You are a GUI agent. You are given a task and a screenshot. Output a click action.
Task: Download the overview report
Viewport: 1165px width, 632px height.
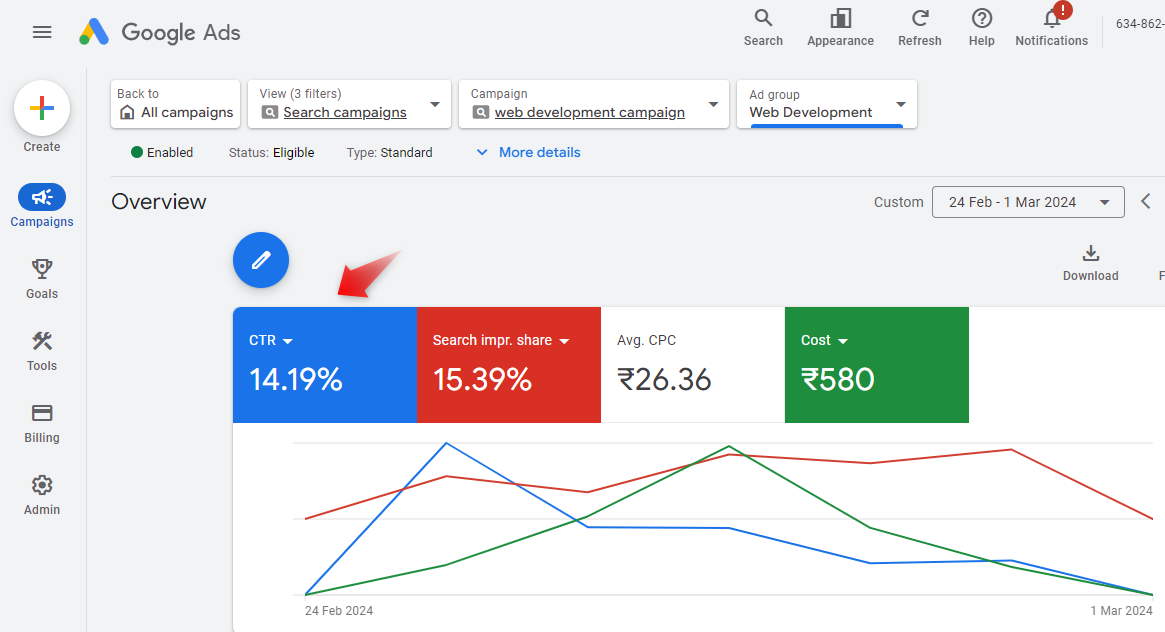(1090, 262)
